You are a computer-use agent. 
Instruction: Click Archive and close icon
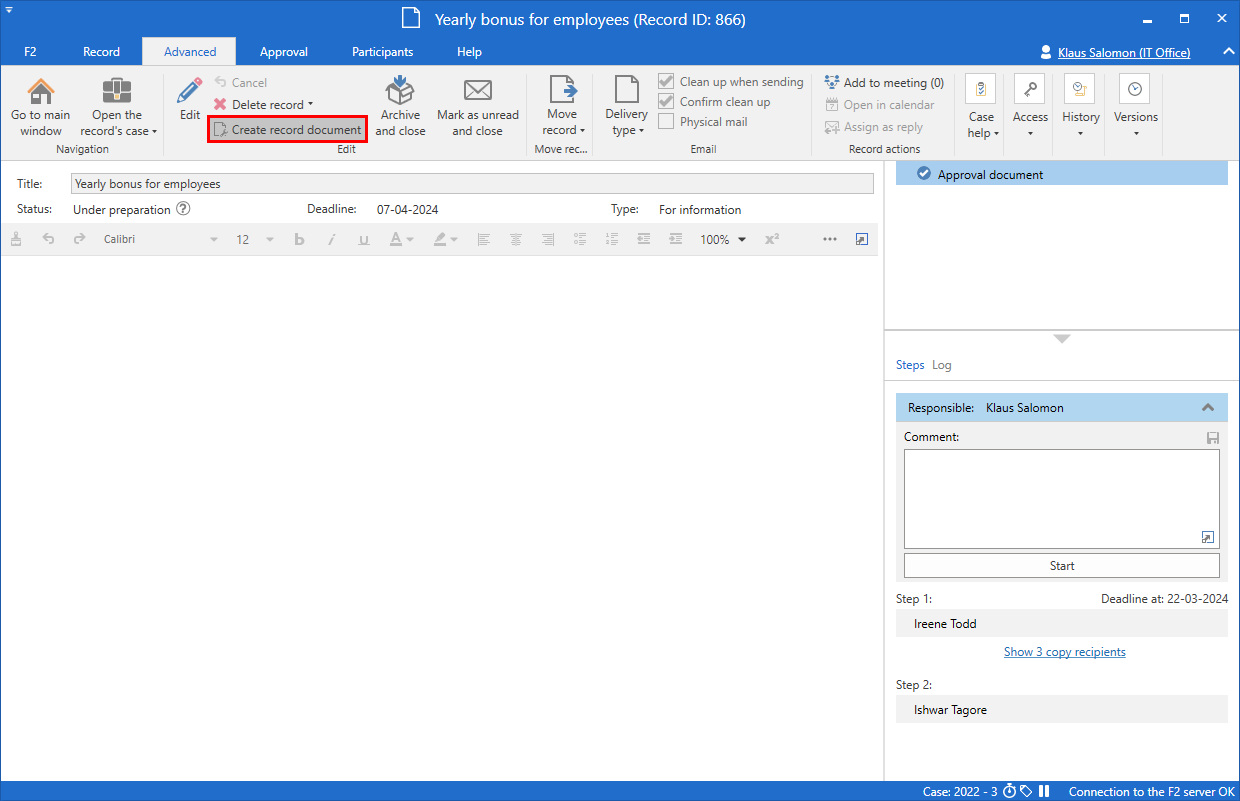click(400, 91)
